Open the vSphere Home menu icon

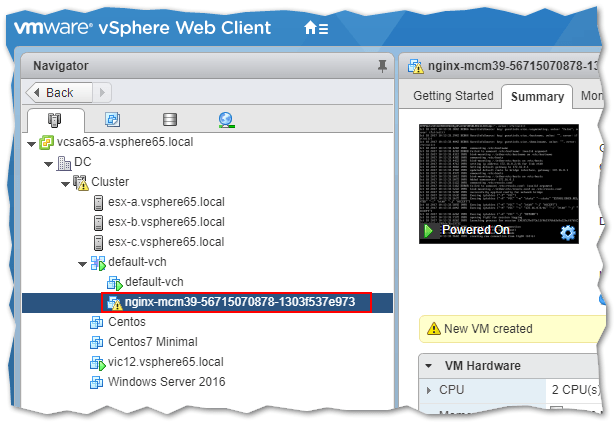316,28
